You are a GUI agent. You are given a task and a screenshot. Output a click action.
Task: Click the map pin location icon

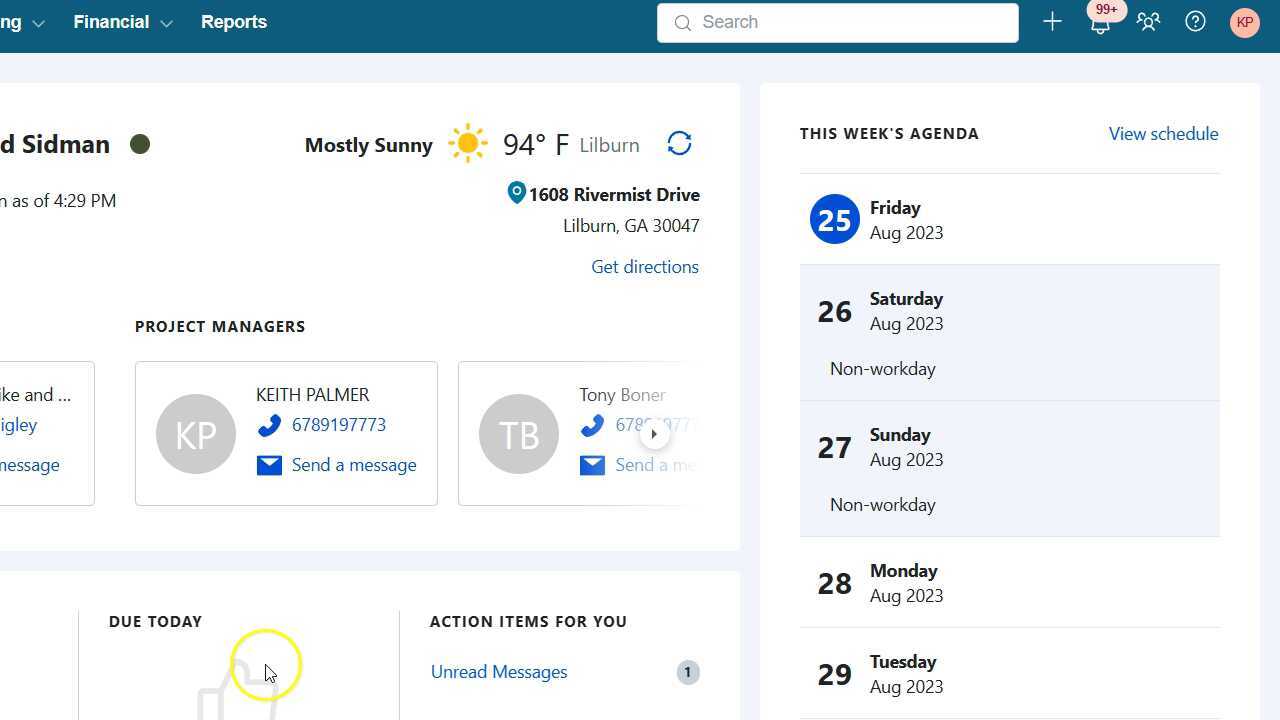click(516, 193)
